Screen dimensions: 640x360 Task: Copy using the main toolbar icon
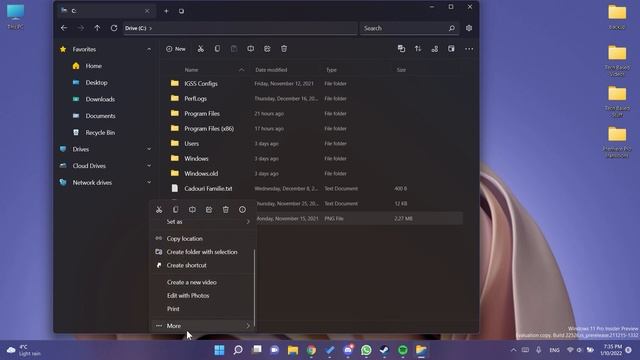pos(217,49)
